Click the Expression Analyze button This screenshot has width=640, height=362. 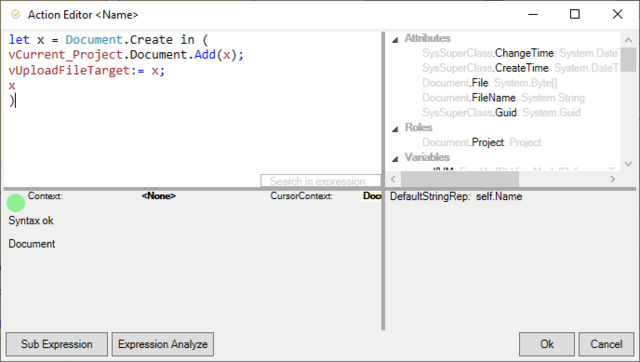(x=163, y=344)
